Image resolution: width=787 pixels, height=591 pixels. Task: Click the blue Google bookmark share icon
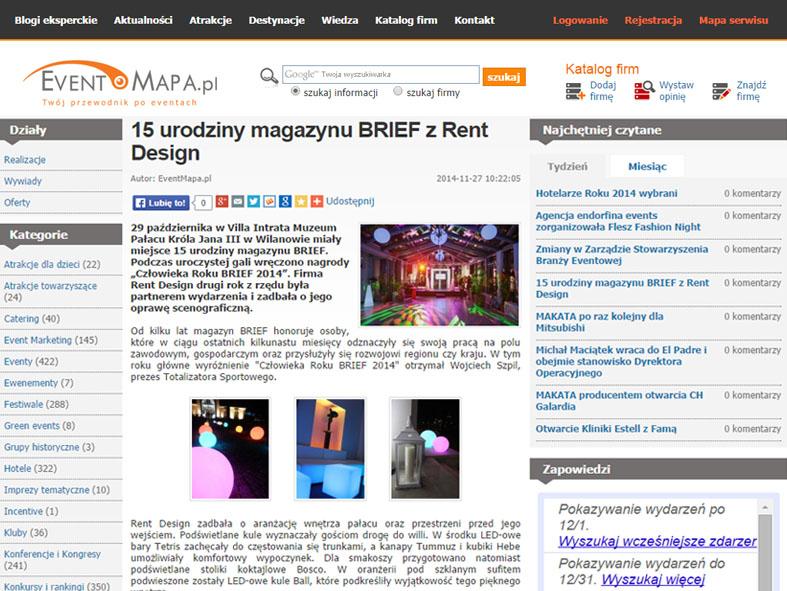click(285, 201)
